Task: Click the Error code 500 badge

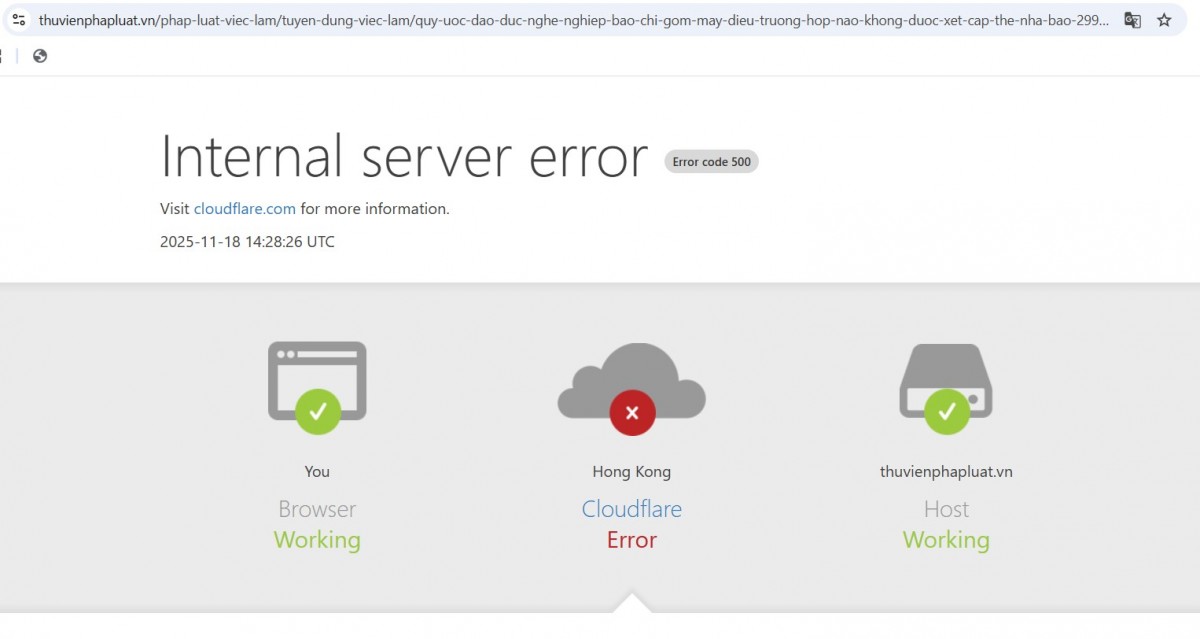Action: [711, 161]
